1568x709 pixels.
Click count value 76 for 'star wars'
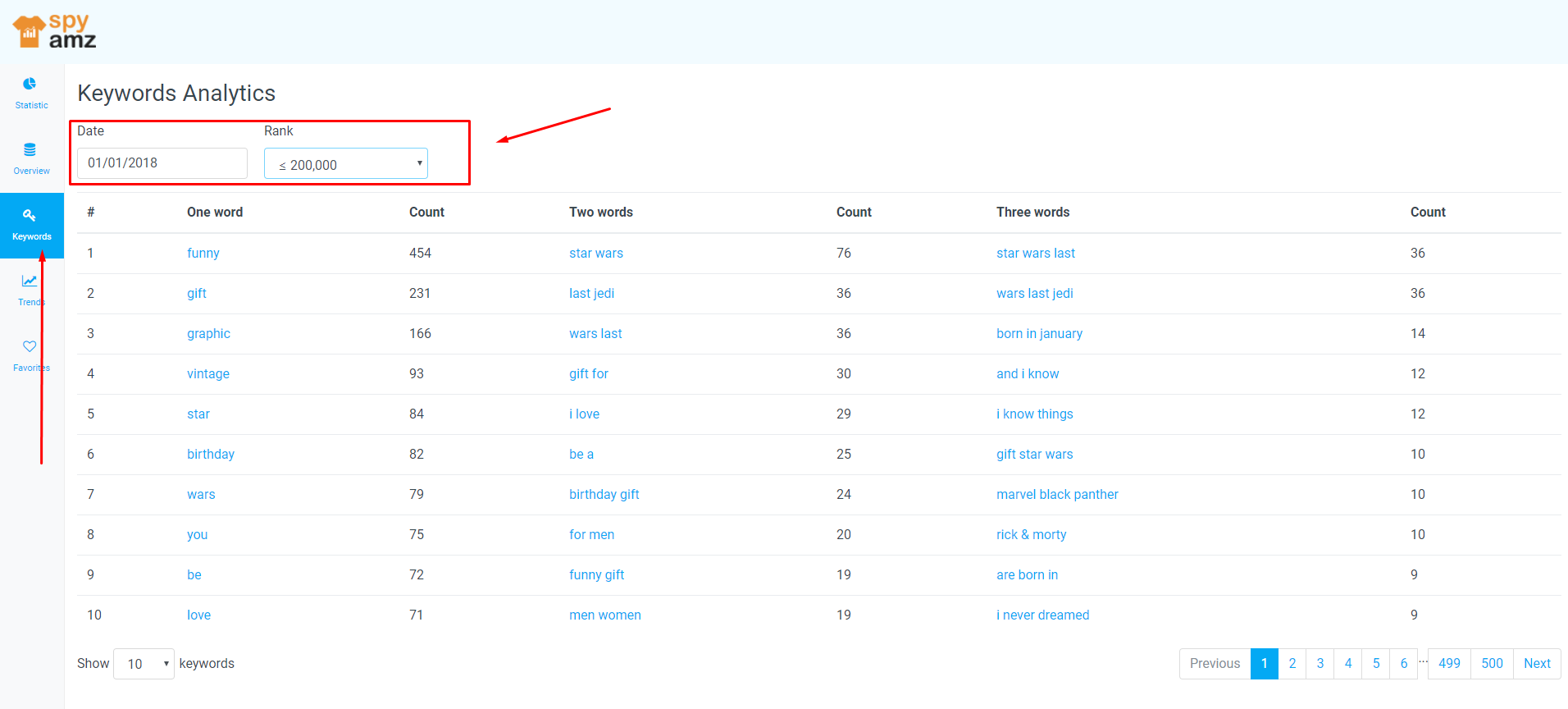pyautogui.click(x=844, y=253)
